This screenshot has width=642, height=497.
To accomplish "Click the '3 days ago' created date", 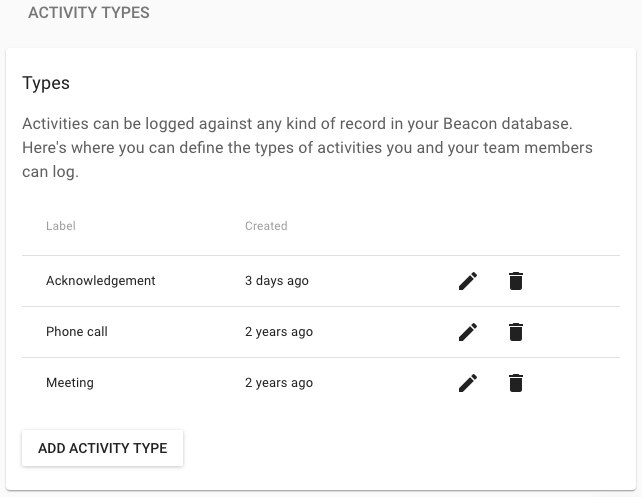I will tap(277, 281).
